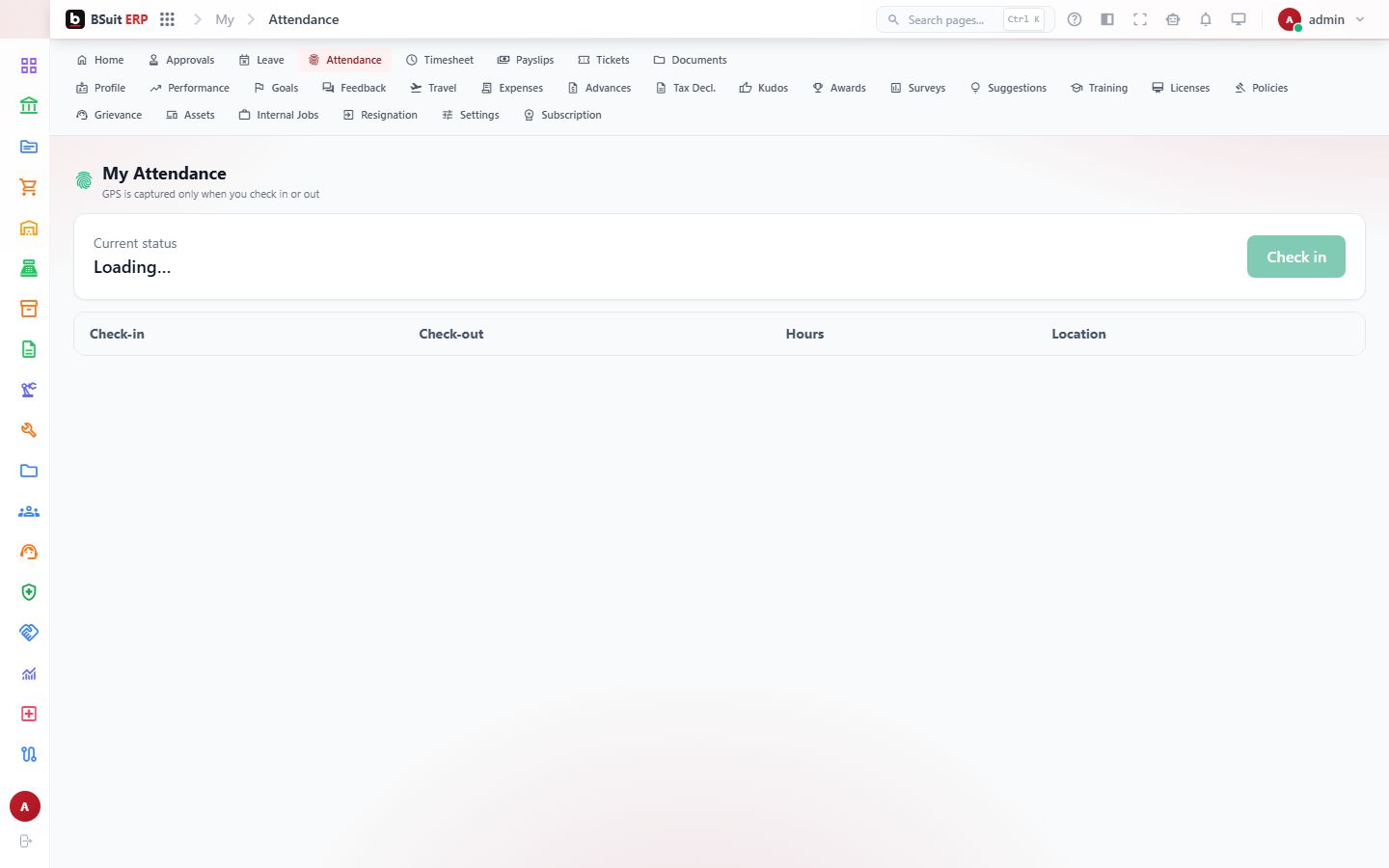The image size is (1389, 868).
Task: Open the wrench maintenance module in sidebar
Action: (29, 430)
